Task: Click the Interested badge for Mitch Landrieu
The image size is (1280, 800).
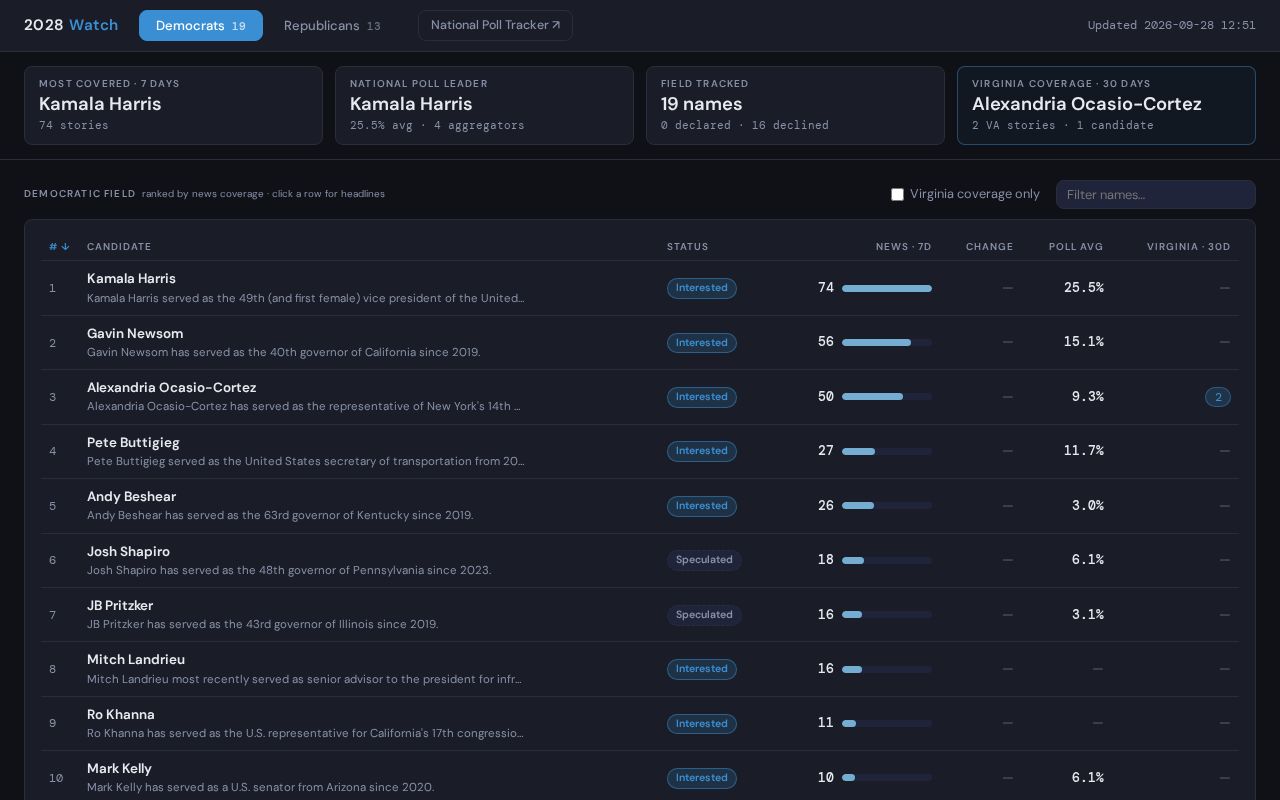Action: point(702,669)
